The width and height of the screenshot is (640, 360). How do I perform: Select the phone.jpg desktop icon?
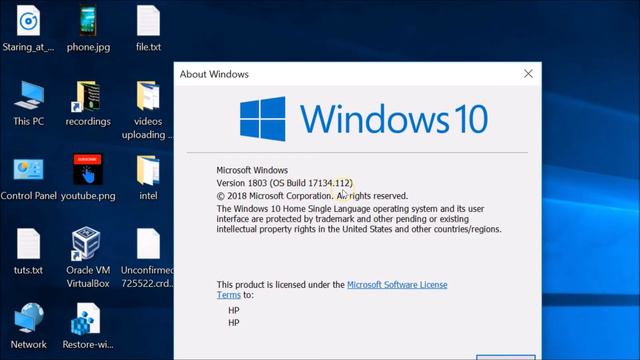click(x=88, y=21)
